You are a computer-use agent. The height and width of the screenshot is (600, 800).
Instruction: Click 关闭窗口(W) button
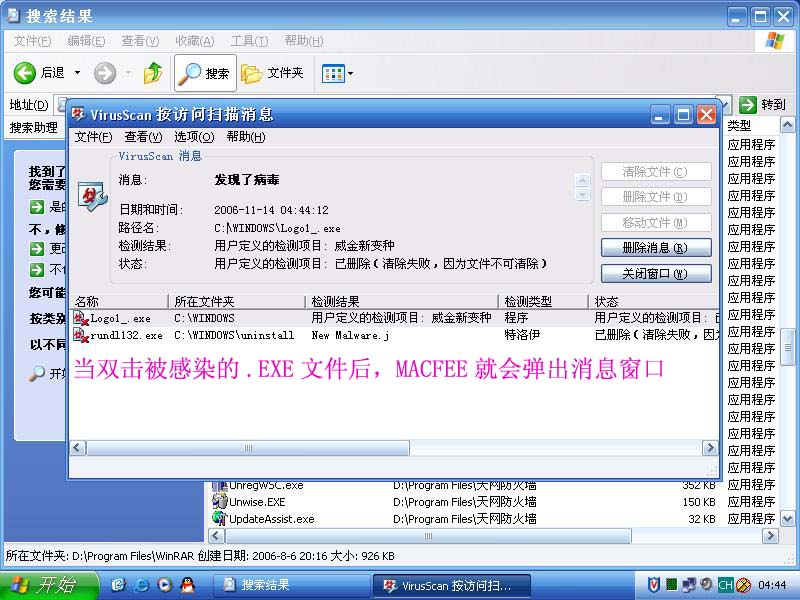click(656, 273)
